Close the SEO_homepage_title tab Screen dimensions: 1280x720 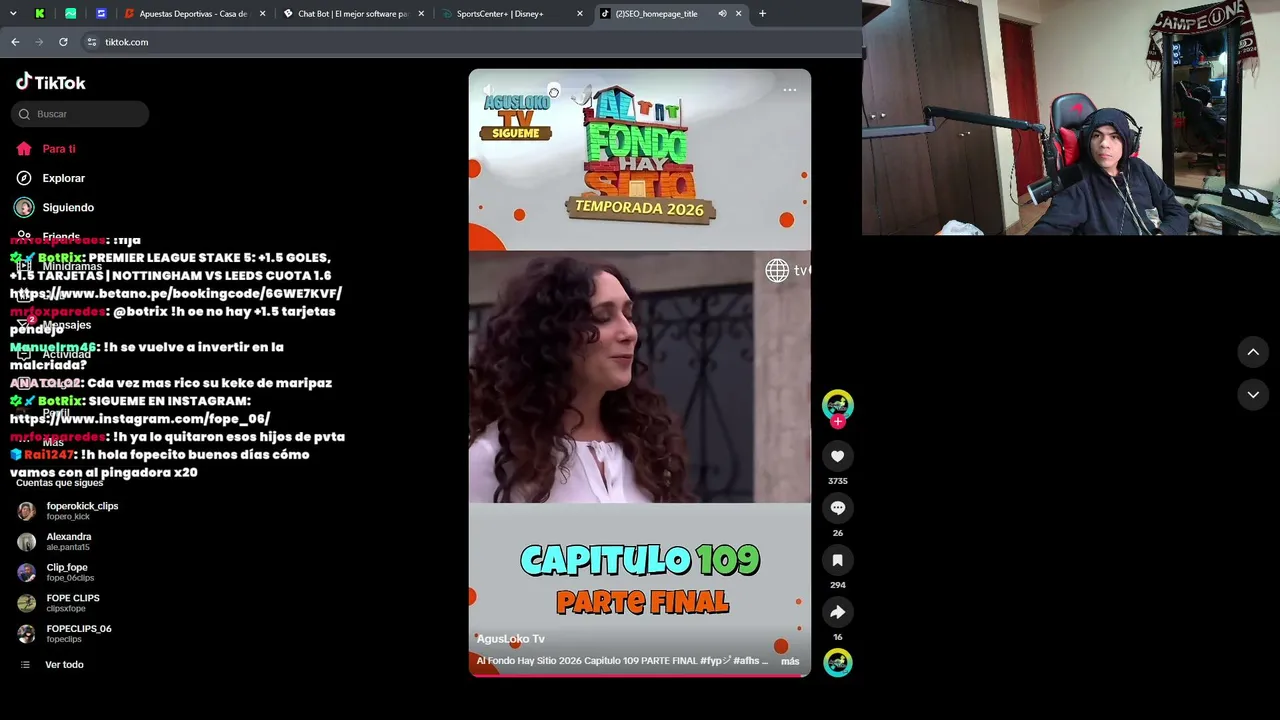739,14
